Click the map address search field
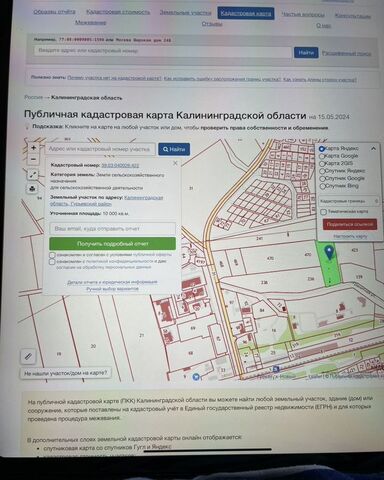 [100, 149]
